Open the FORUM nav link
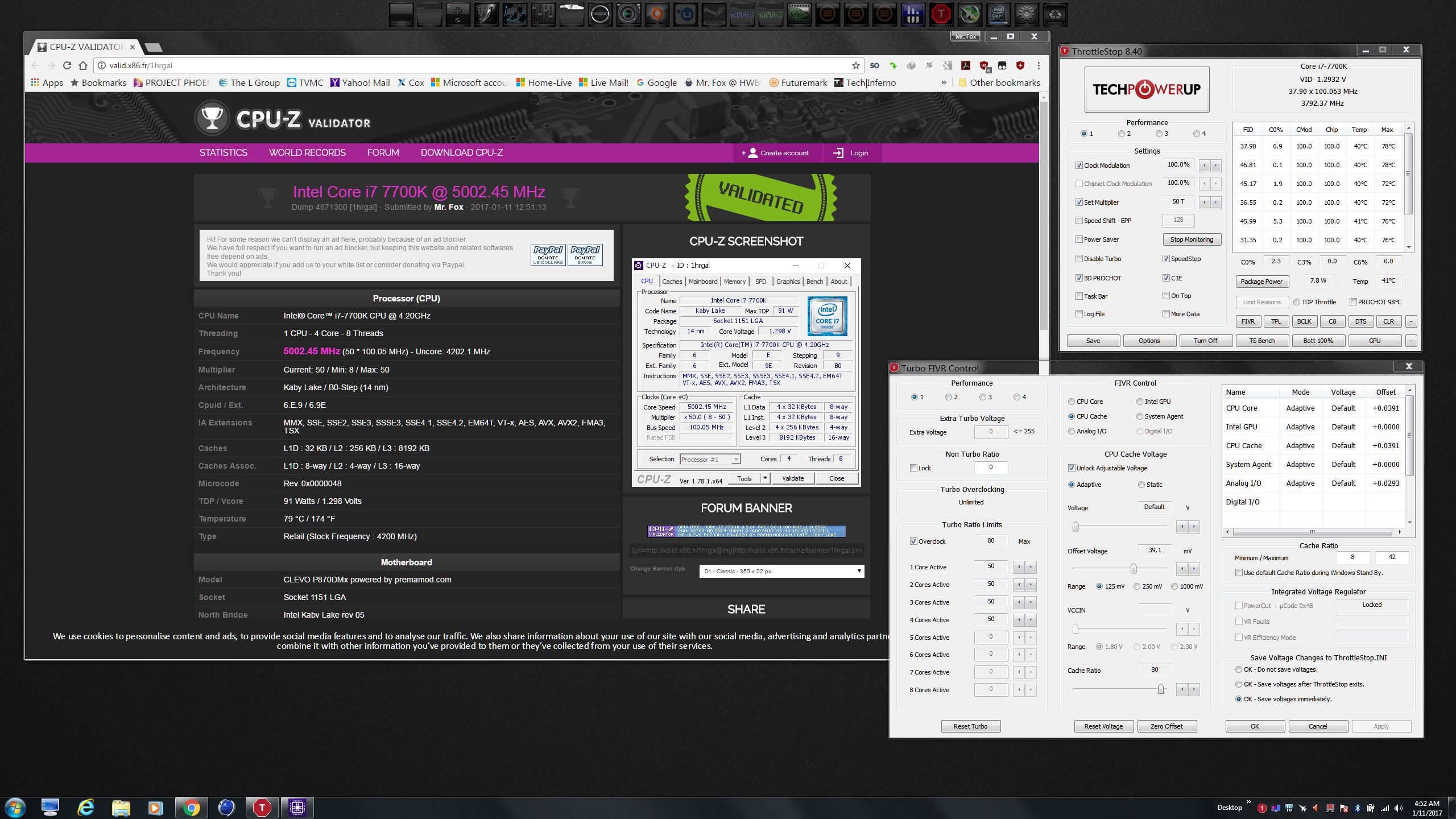Viewport: 1456px width, 819px height. click(x=383, y=152)
